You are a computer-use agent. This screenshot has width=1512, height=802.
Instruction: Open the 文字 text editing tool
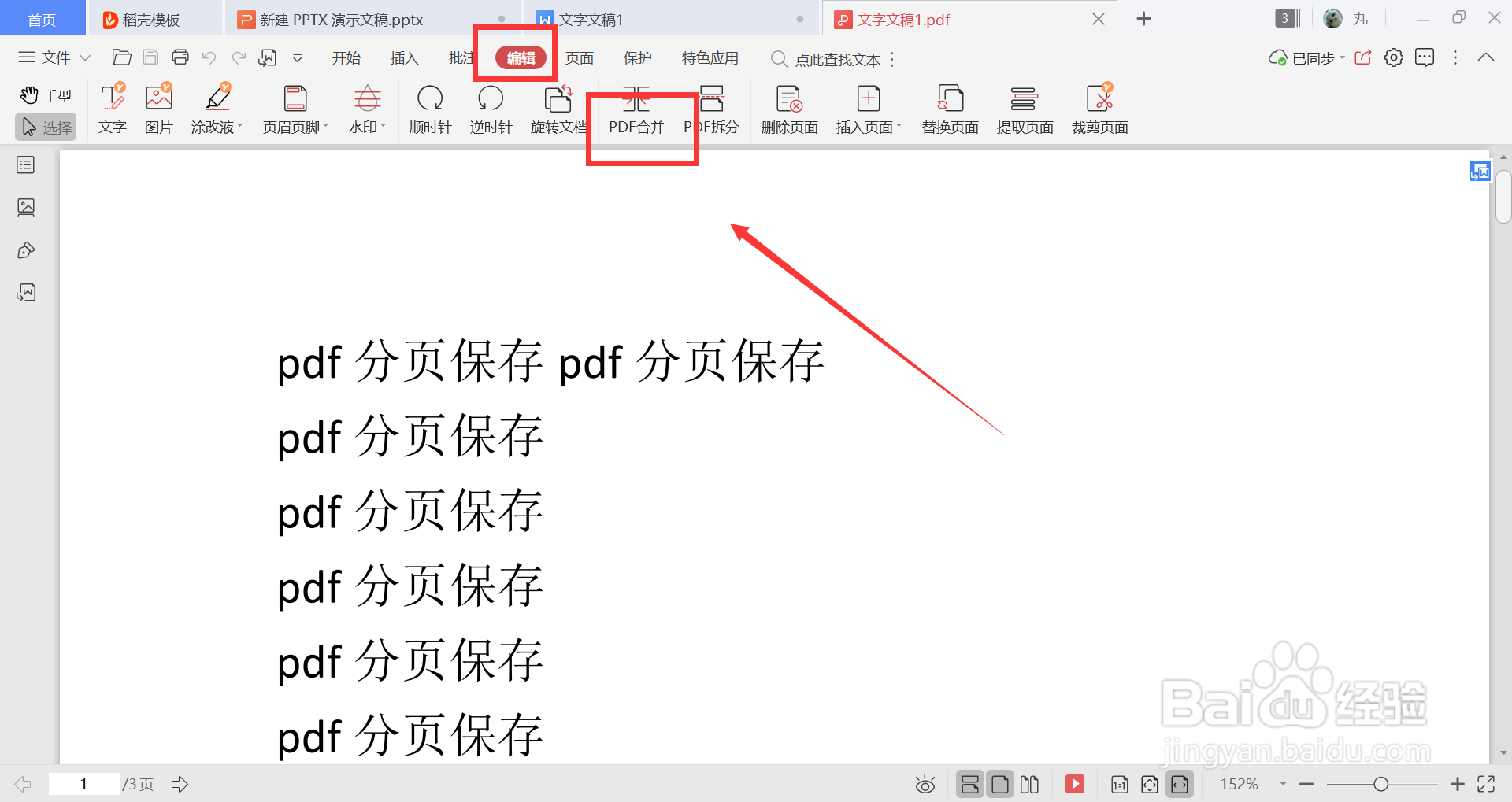pos(113,110)
